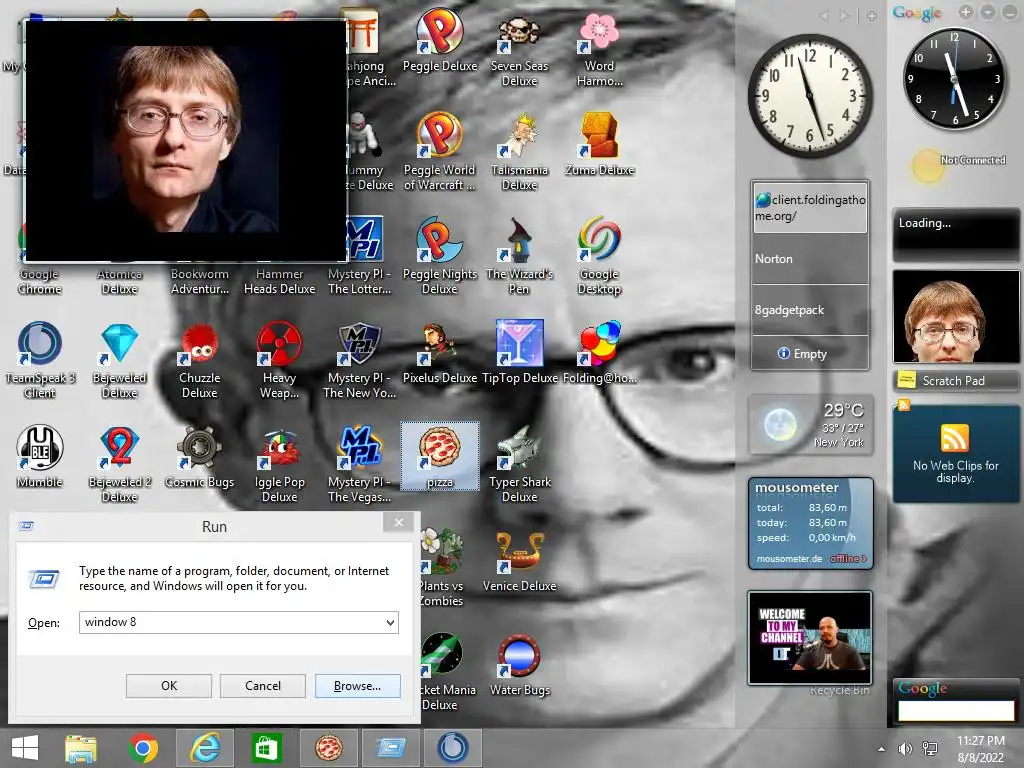Click RSS icon in Web Clips gadget
Image resolution: width=1024 pixels, height=768 pixels.
(954, 438)
